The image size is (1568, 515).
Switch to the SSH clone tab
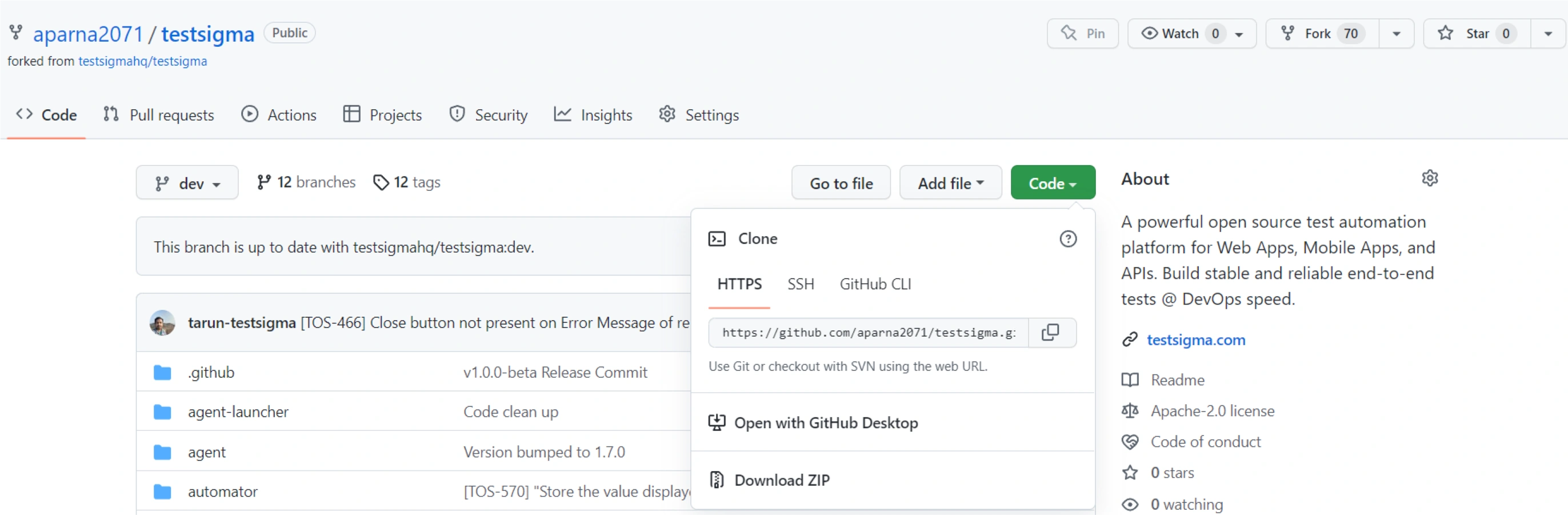(x=801, y=284)
